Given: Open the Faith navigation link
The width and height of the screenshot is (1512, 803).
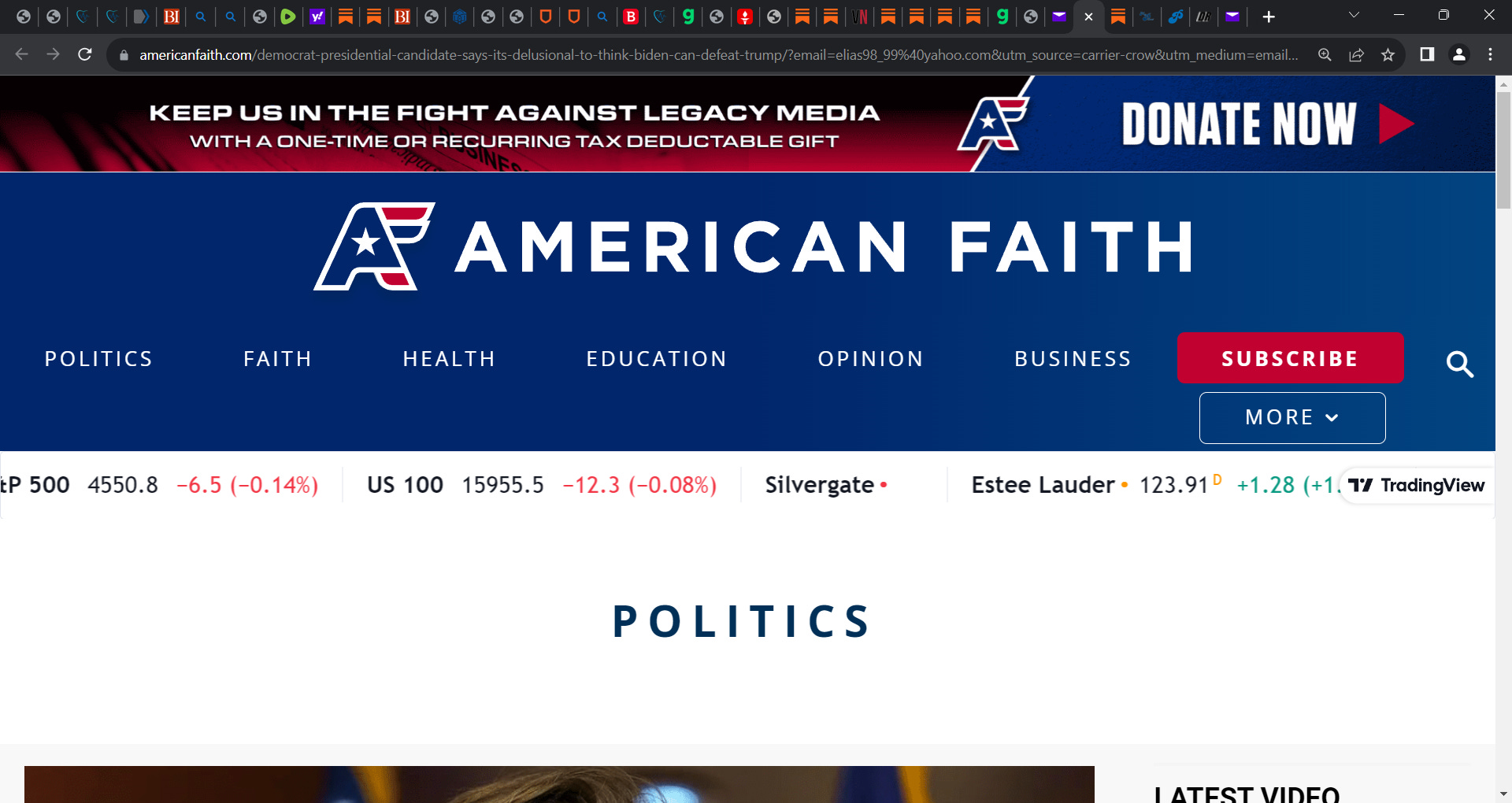Looking at the screenshot, I should pyautogui.click(x=277, y=359).
